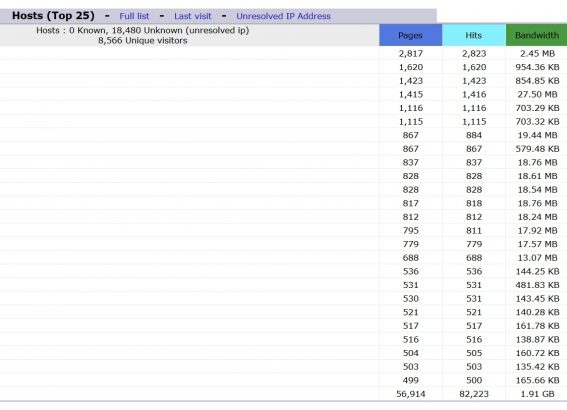Image resolution: width=567 pixels, height=410 pixels.
Task: Select the 82,223 total hits value
Action: tap(474, 394)
